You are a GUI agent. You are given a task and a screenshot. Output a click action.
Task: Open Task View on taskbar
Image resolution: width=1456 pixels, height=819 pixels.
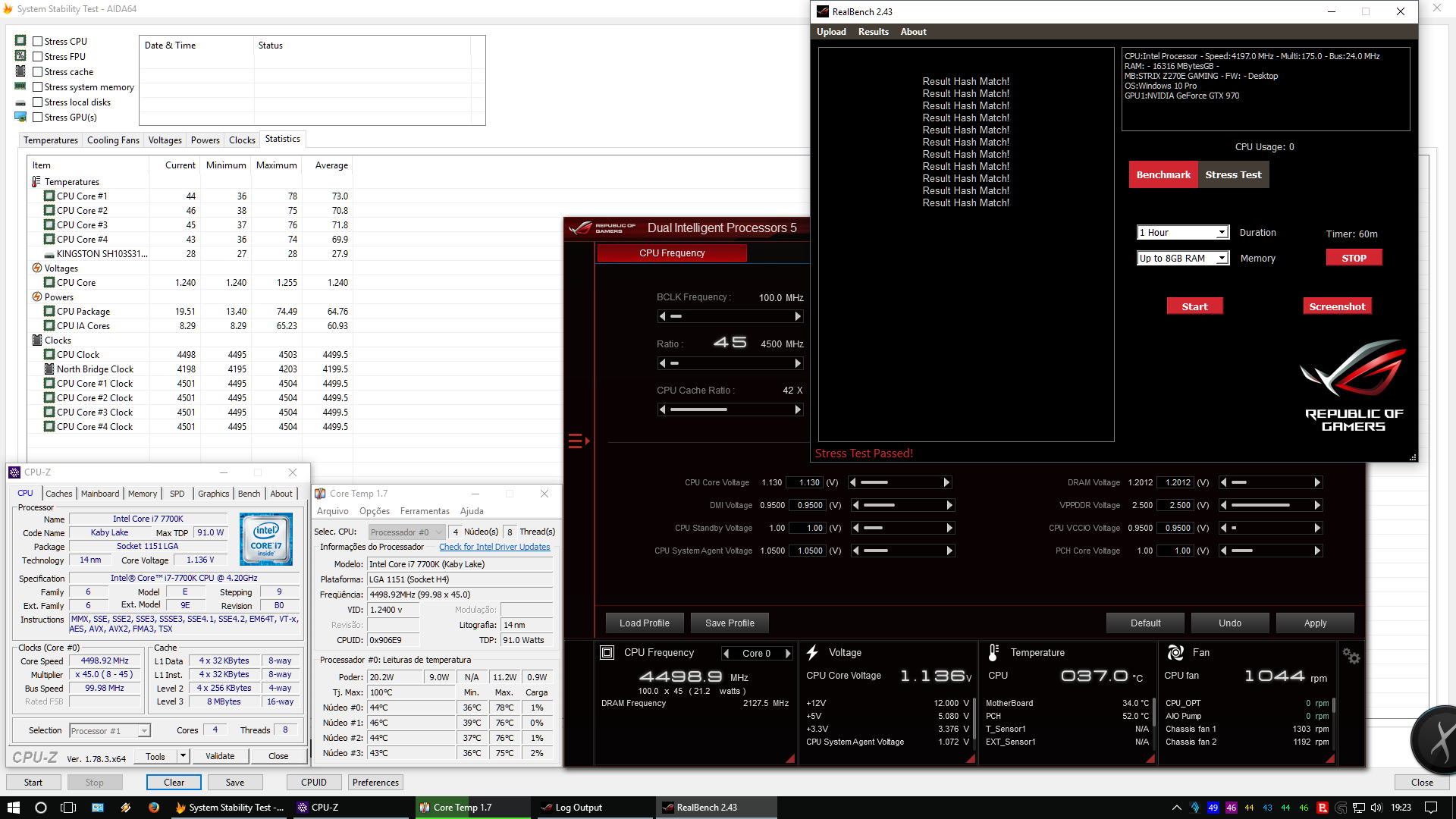click(68, 808)
